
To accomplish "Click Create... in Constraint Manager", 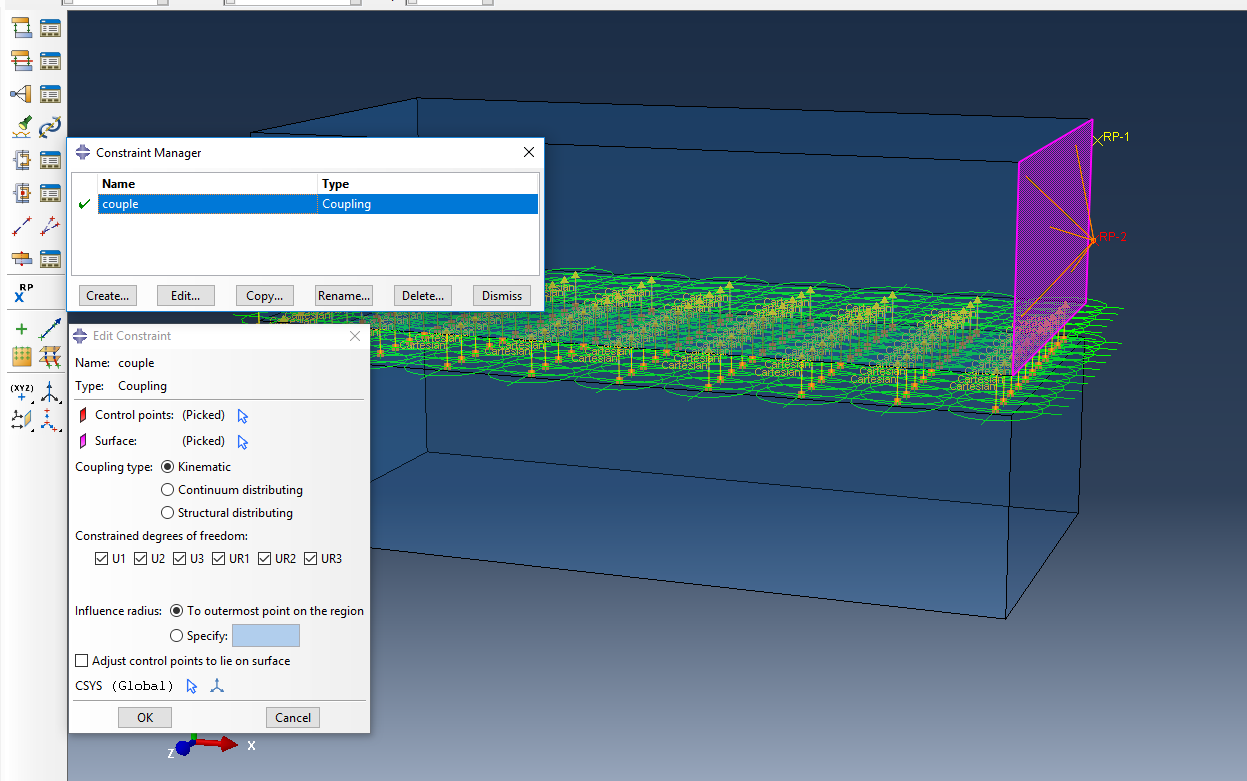I will coord(108,296).
